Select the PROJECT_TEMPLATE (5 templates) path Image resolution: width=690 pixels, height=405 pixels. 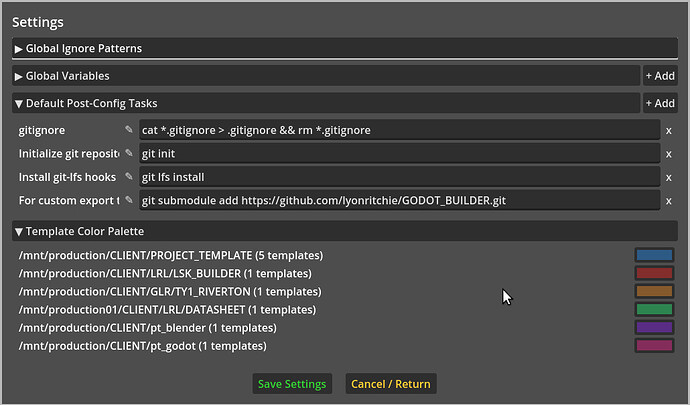coord(171,255)
